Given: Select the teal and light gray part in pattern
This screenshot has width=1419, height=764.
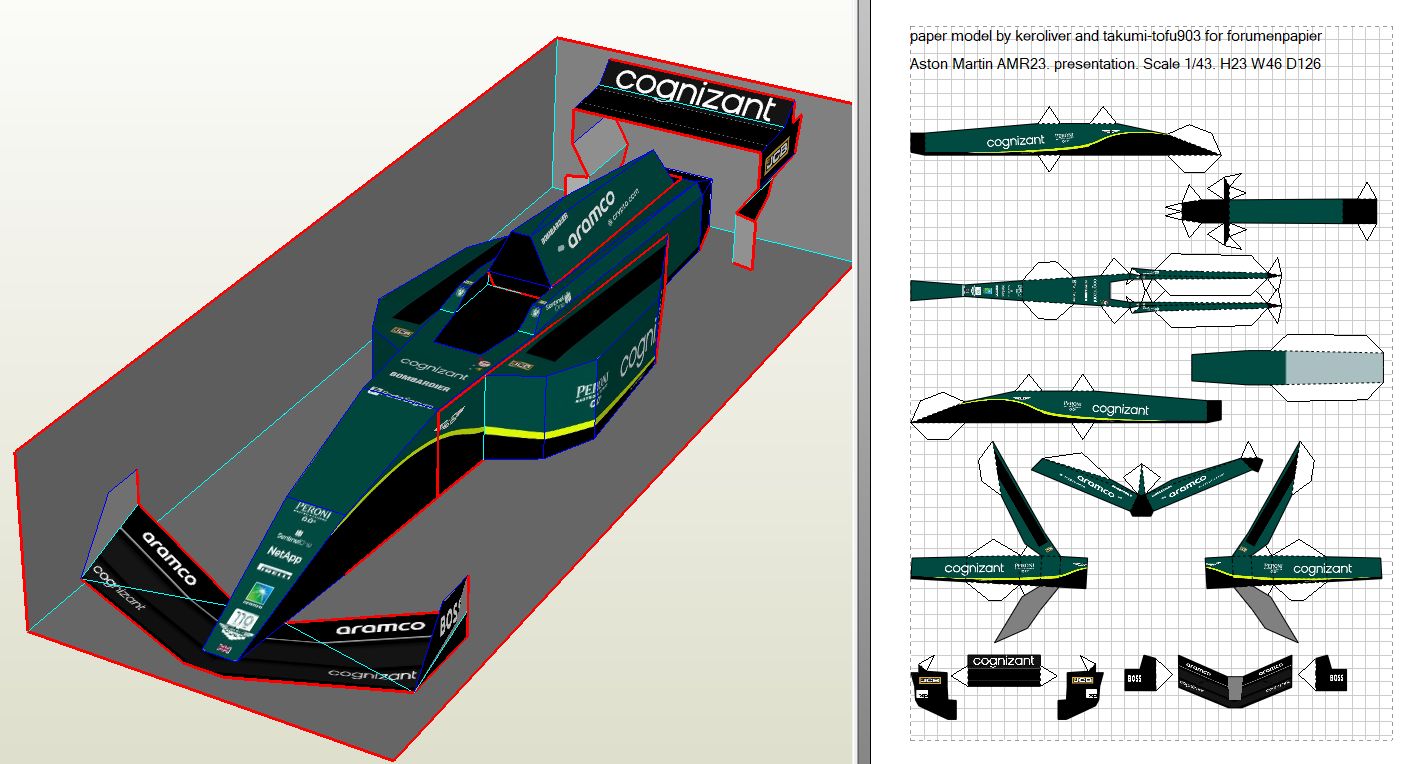Looking at the screenshot, I should [x=1286, y=367].
